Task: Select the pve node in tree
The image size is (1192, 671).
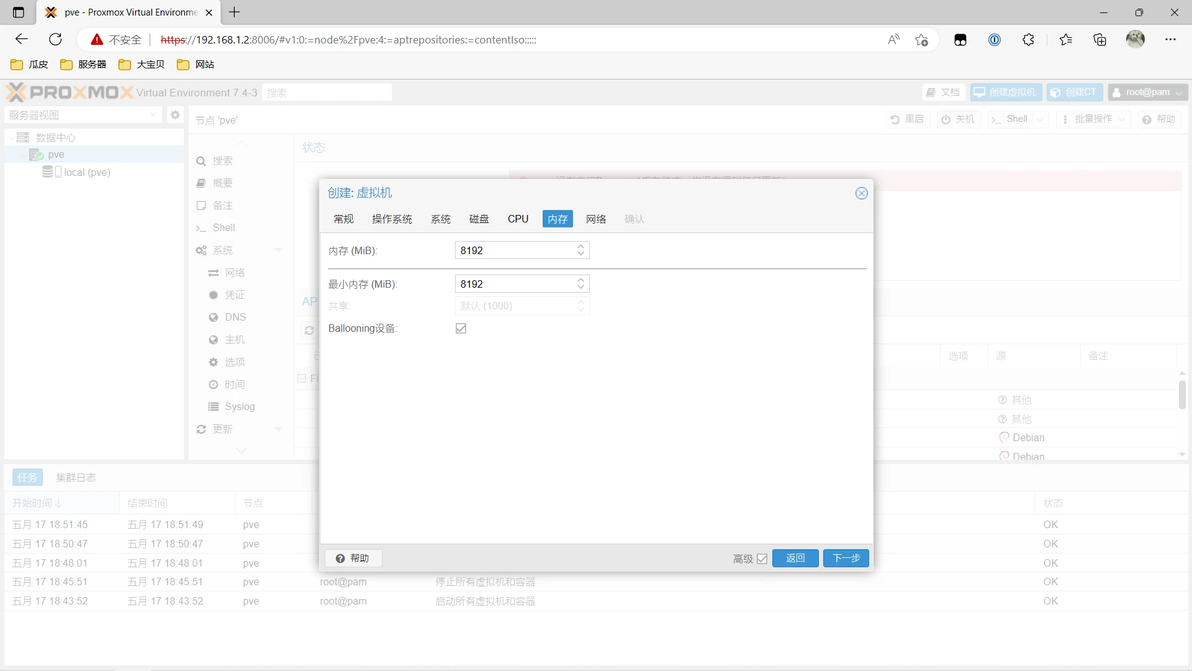Action: click(x=55, y=154)
